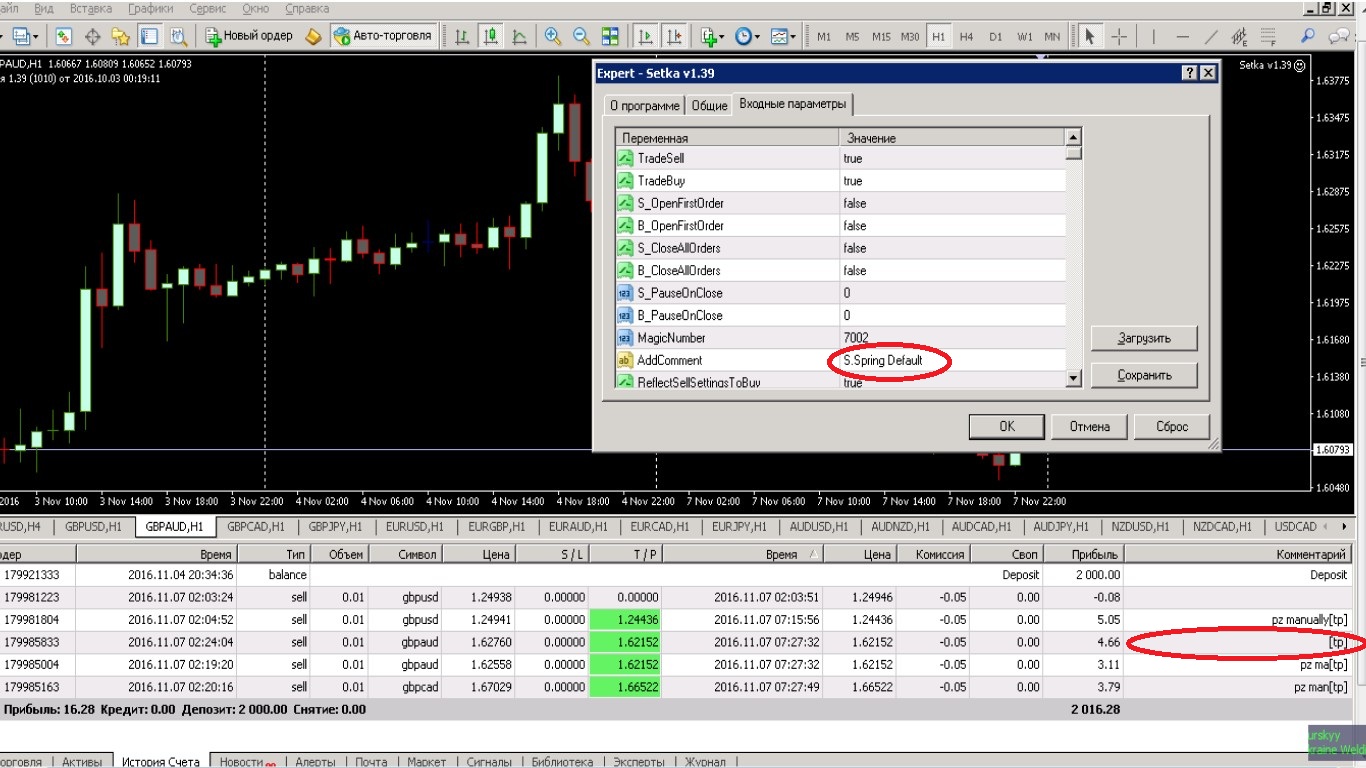1366x768 pixels.
Task: Select the equidistant channel tool
Action: pos(1240,36)
